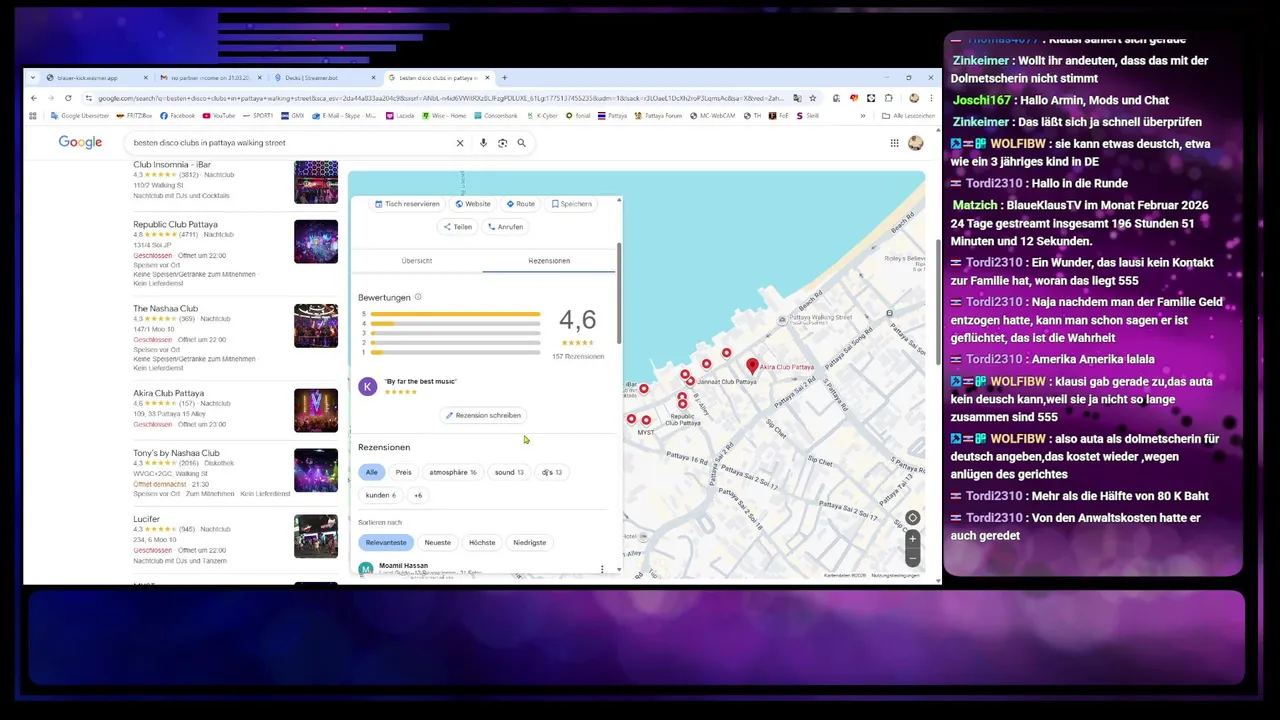The height and width of the screenshot is (720, 1280).
Task: Toggle the Preis review filter chip
Action: coord(403,472)
